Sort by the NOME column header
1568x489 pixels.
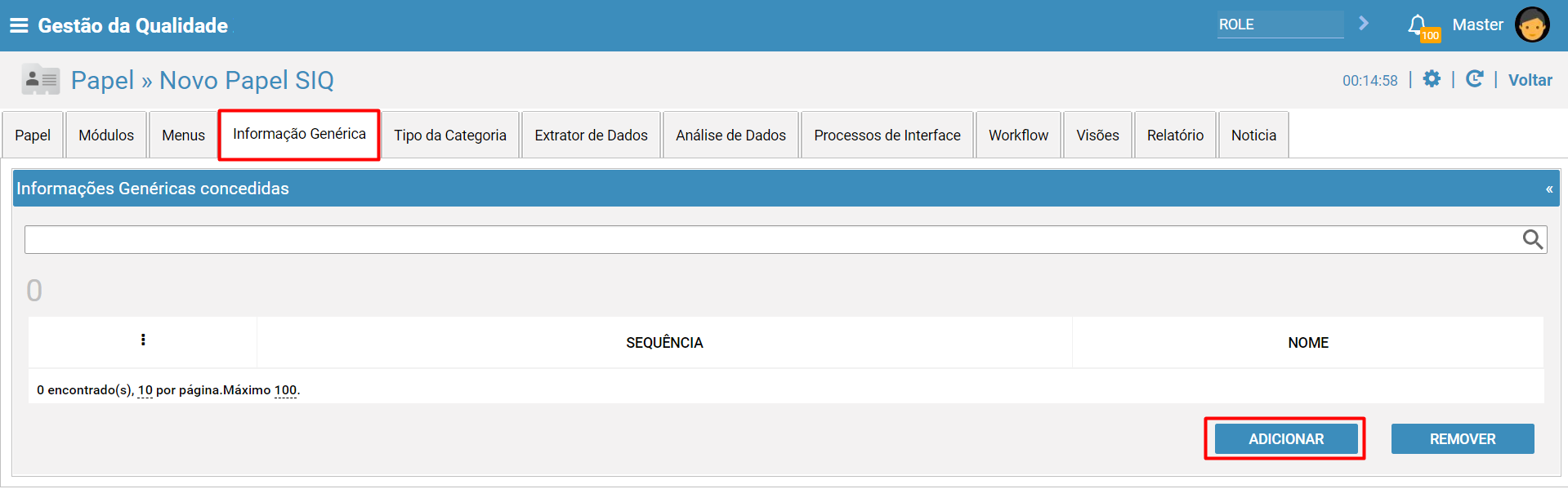click(x=1308, y=343)
